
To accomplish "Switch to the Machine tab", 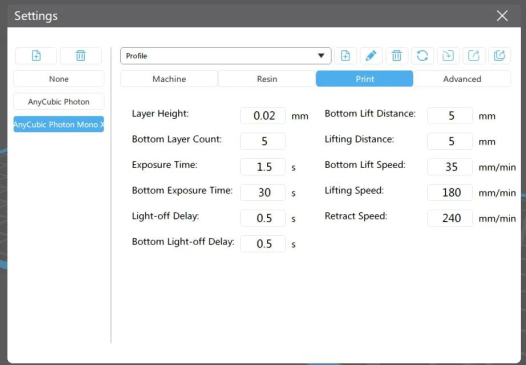I will click(x=169, y=79).
